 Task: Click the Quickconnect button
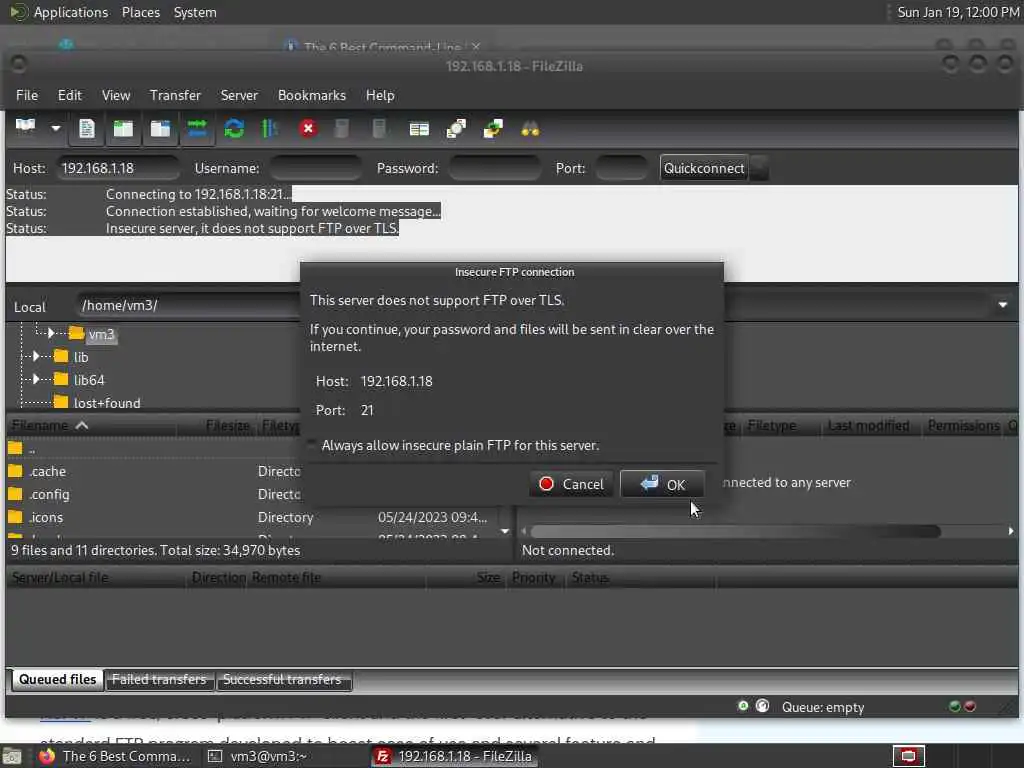pos(703,168)
